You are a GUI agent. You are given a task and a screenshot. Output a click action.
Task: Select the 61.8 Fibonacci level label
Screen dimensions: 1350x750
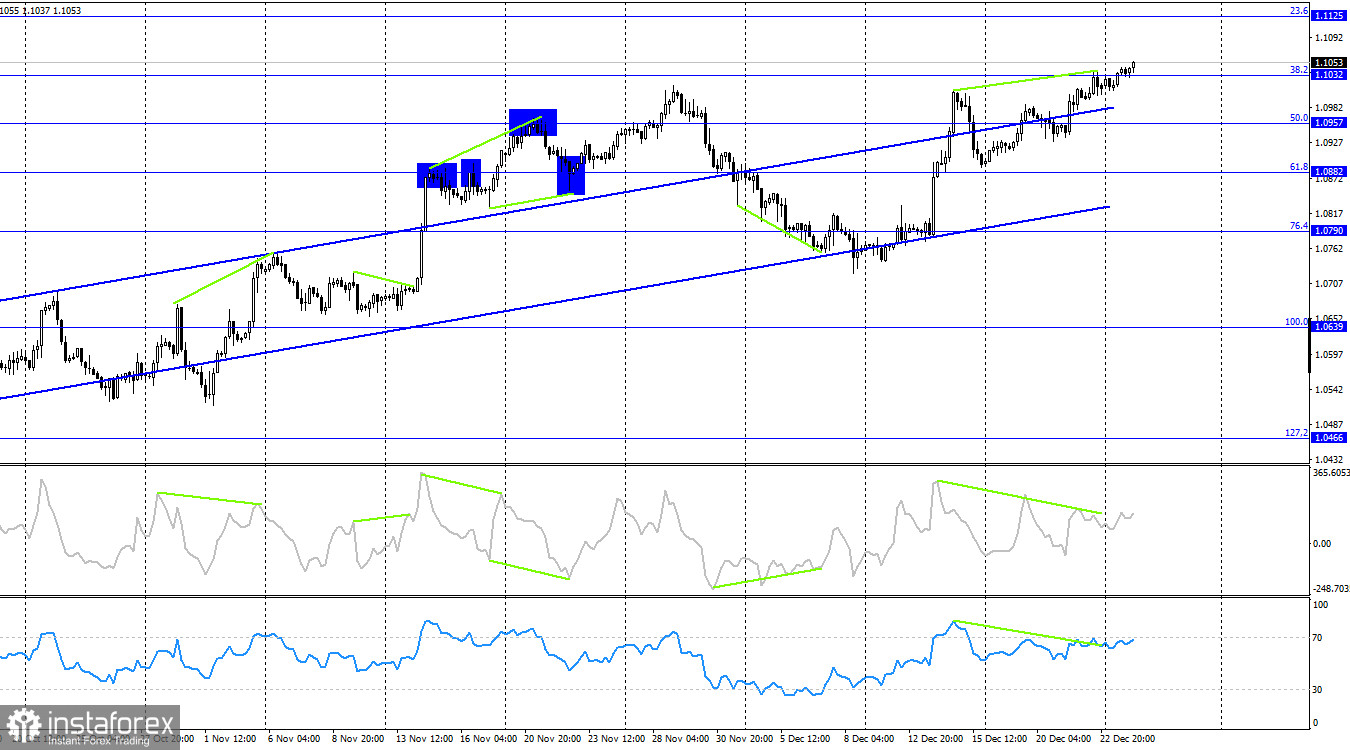(x=1299, y=166)
